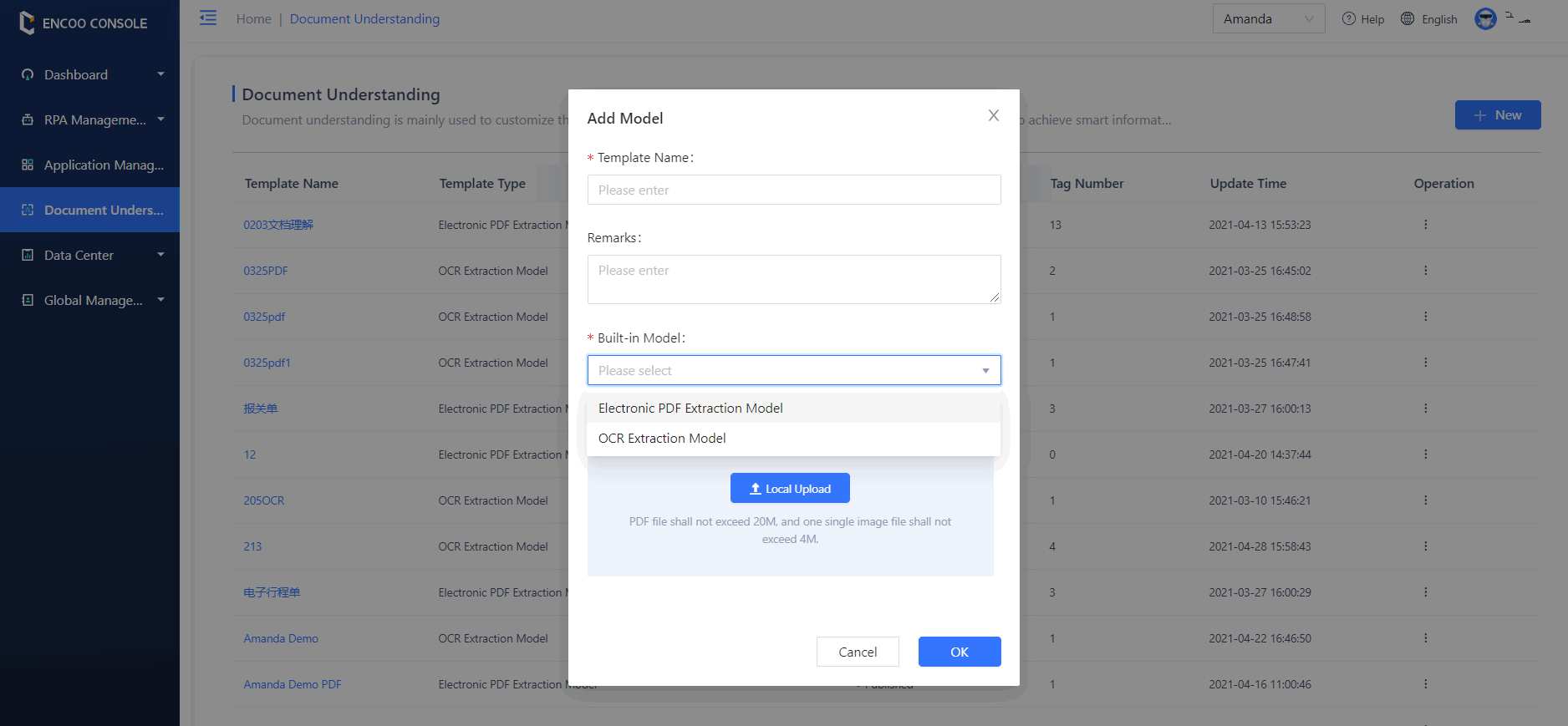Confirm the Add Model dialog with OK
This screenshot has height=726, width=1568.
click(x=960, y=652)
